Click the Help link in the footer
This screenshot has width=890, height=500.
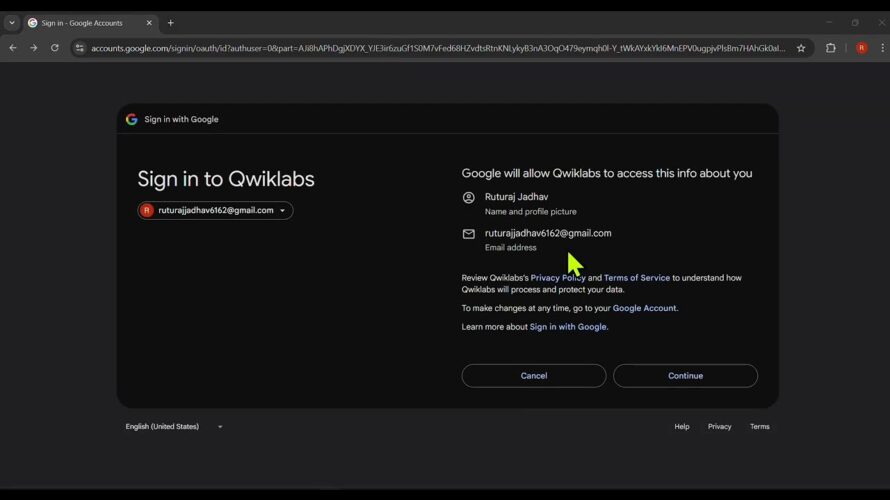point(682,427)
